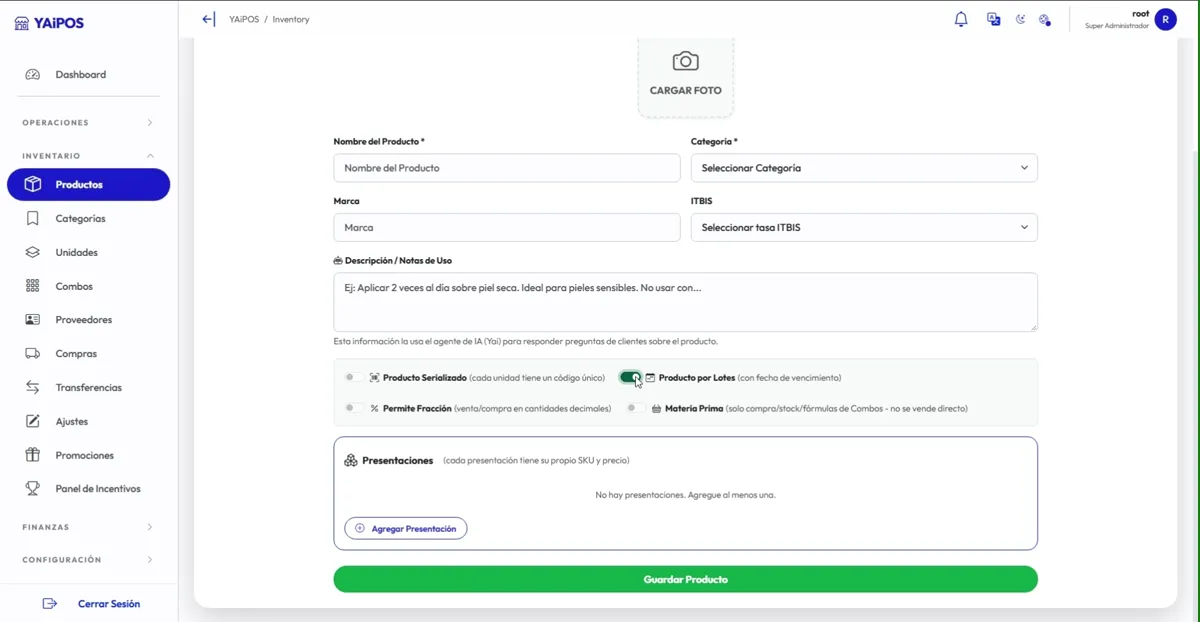Screen dimensions: 1200x622
Task: Enable the Producto Serializado switch
Action: click(x=353, y=378)
